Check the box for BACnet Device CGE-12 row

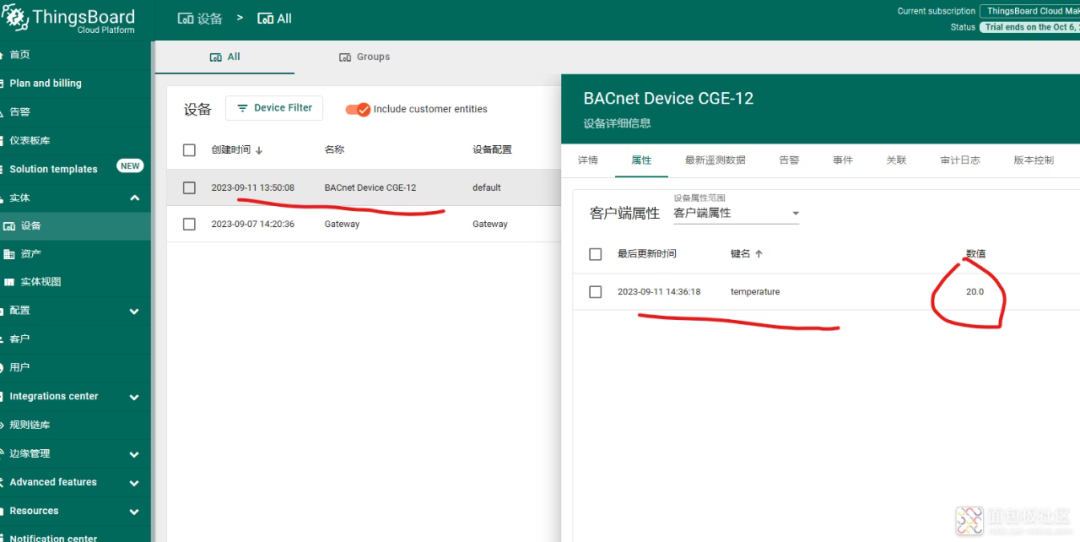tap(189, 188)
